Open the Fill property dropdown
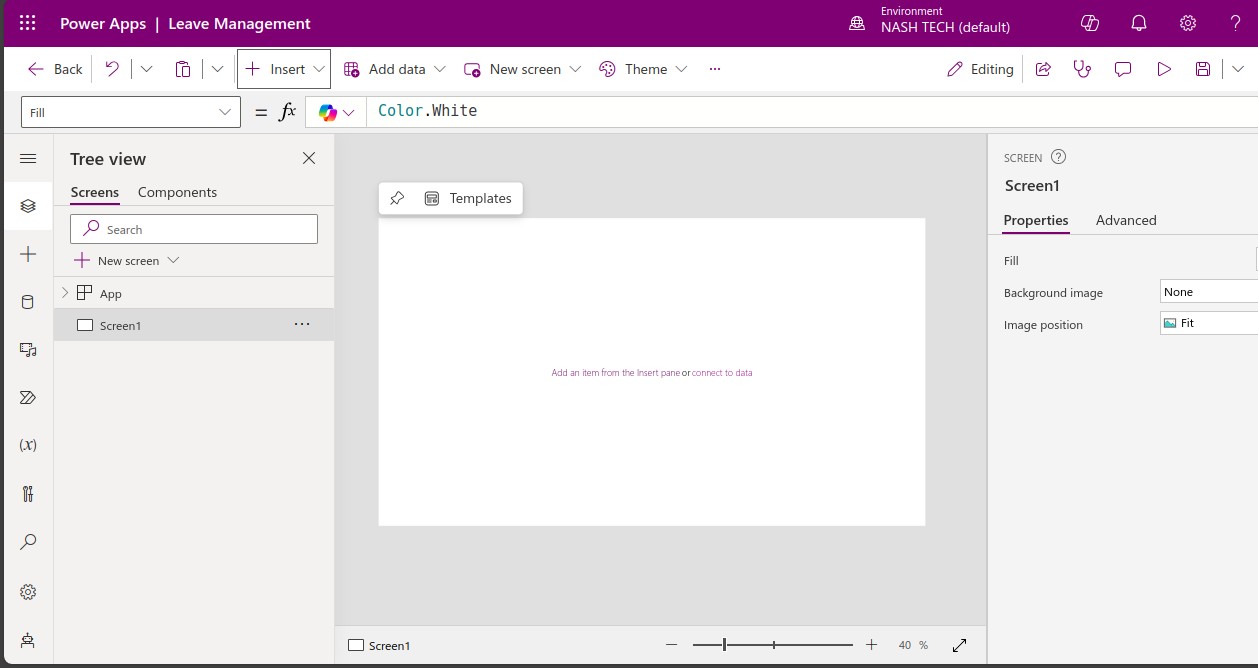Viewport: 1258px width, 668px height. click(x=130, y=112)
